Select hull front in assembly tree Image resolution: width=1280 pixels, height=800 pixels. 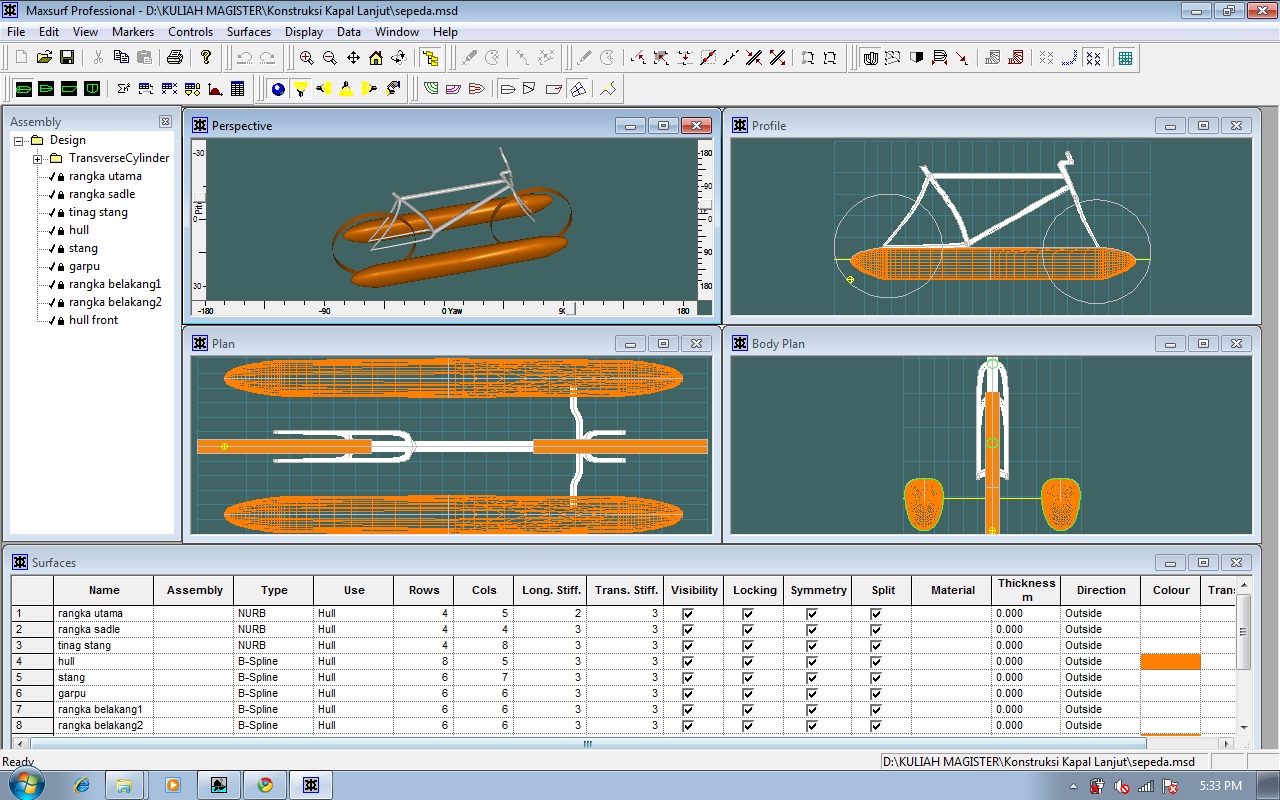tap(93, 320)
